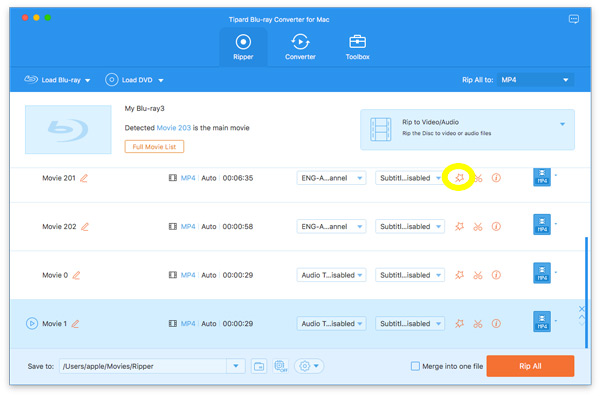
Task: Open the audio track dropdown for Movie 201
Action: 331,178
